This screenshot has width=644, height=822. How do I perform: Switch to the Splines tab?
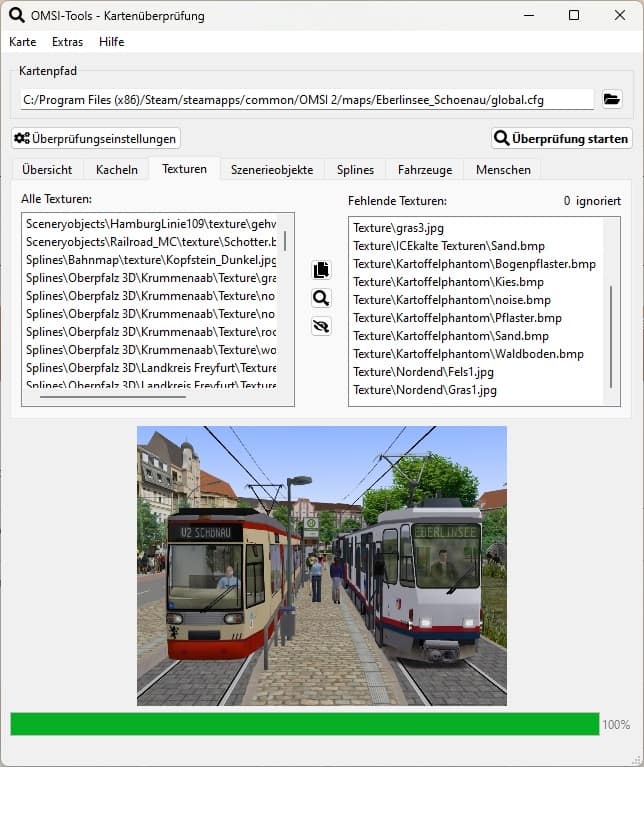[x=355, y=170]
